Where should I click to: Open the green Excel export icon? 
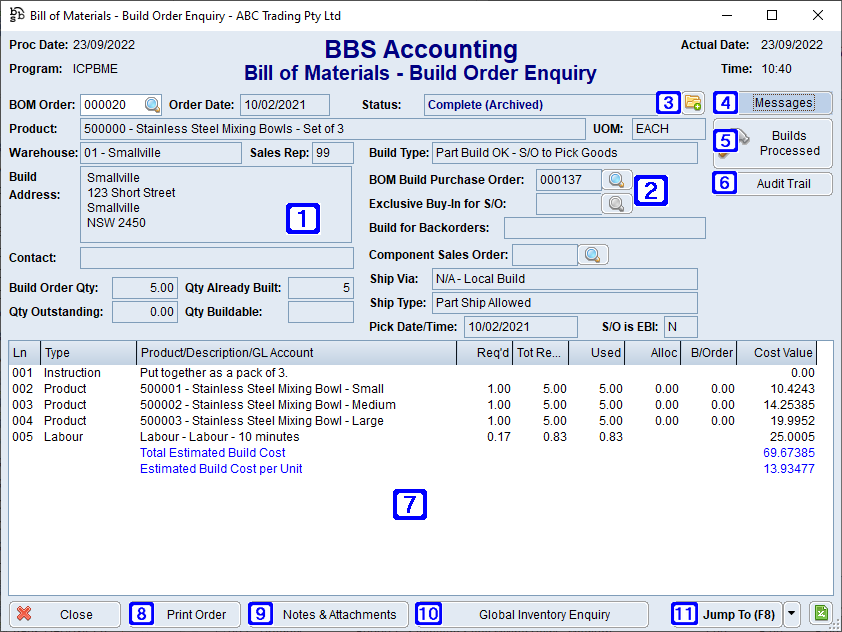pos(821,614)
